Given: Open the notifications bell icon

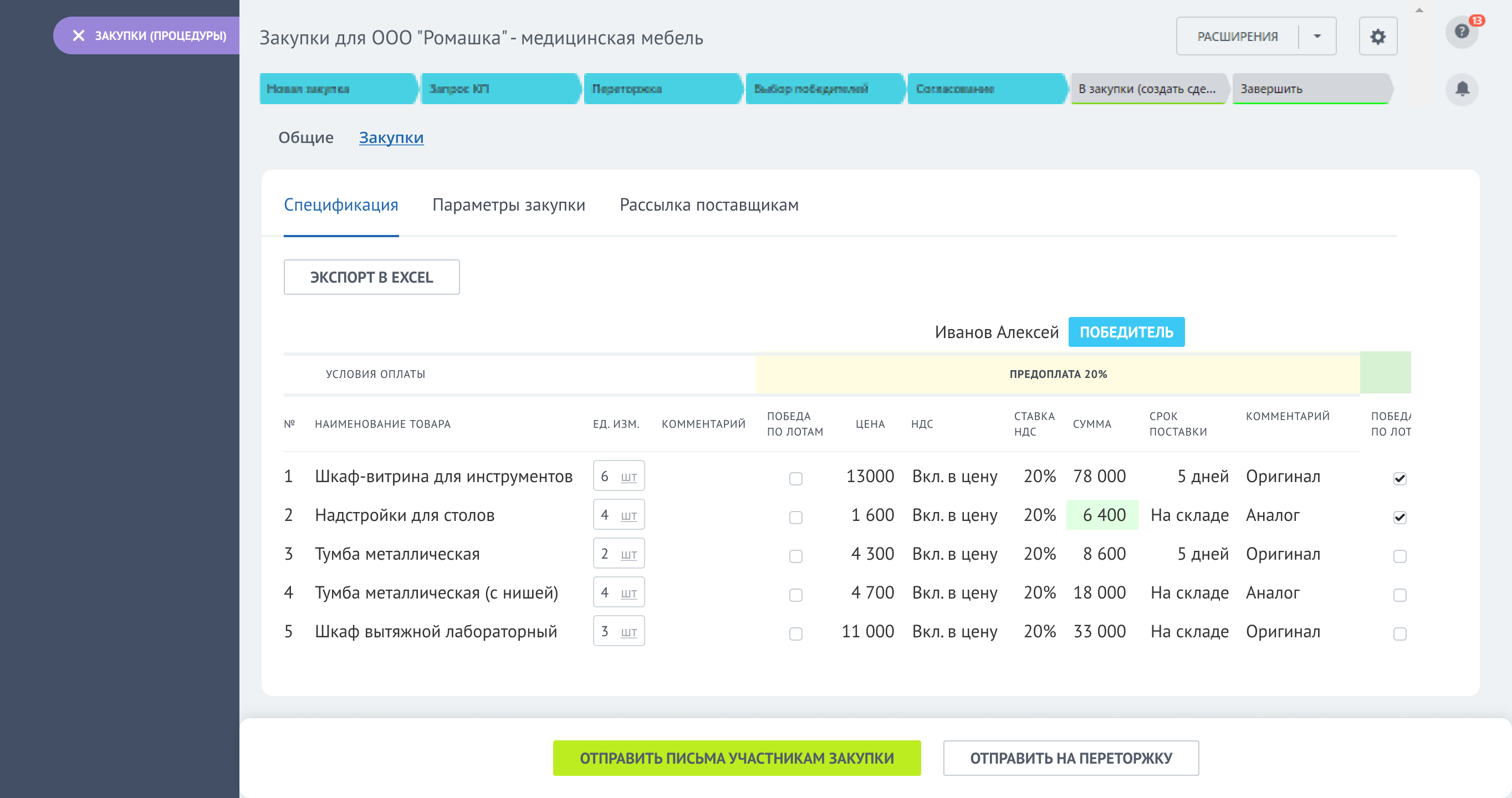Looking at the screenshot, I should point(1462,89).
